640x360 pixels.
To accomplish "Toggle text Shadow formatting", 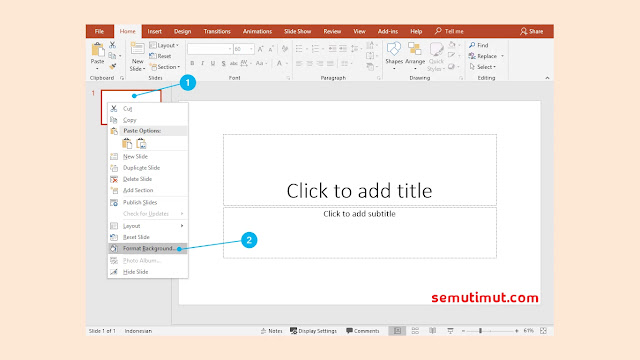I will click(223, 63).
